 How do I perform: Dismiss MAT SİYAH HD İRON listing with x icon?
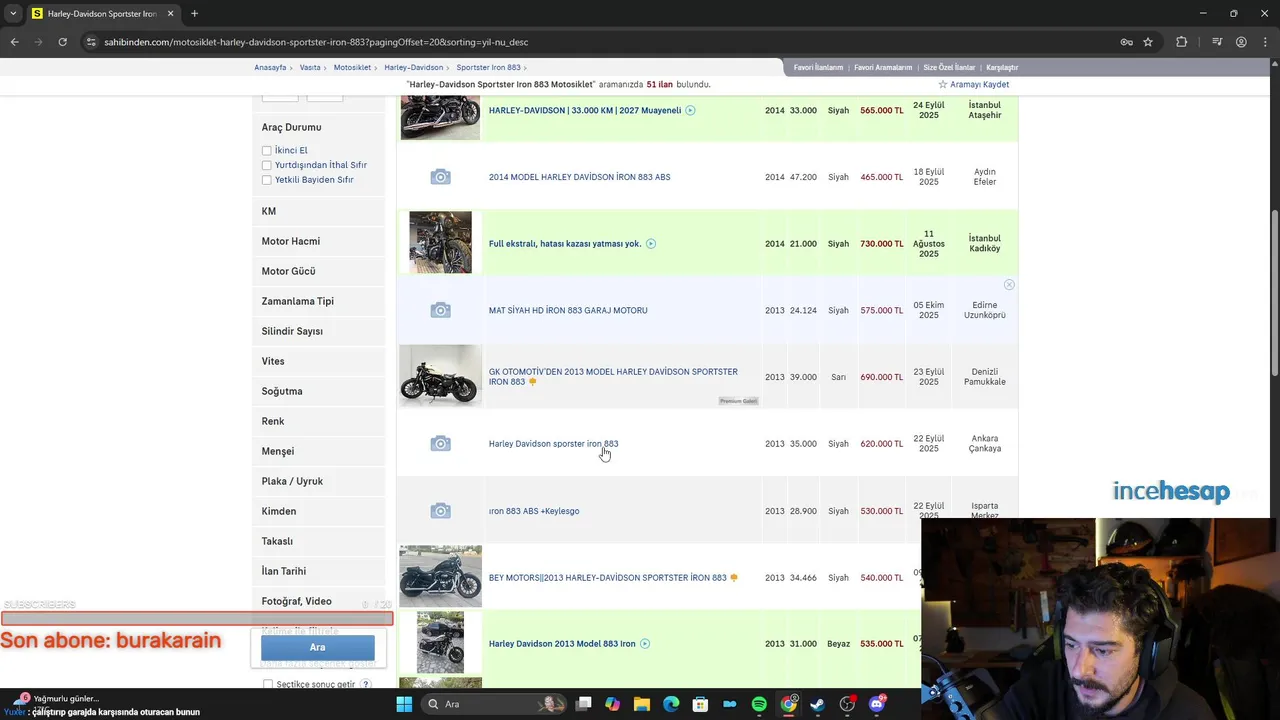pos(1009,285)
